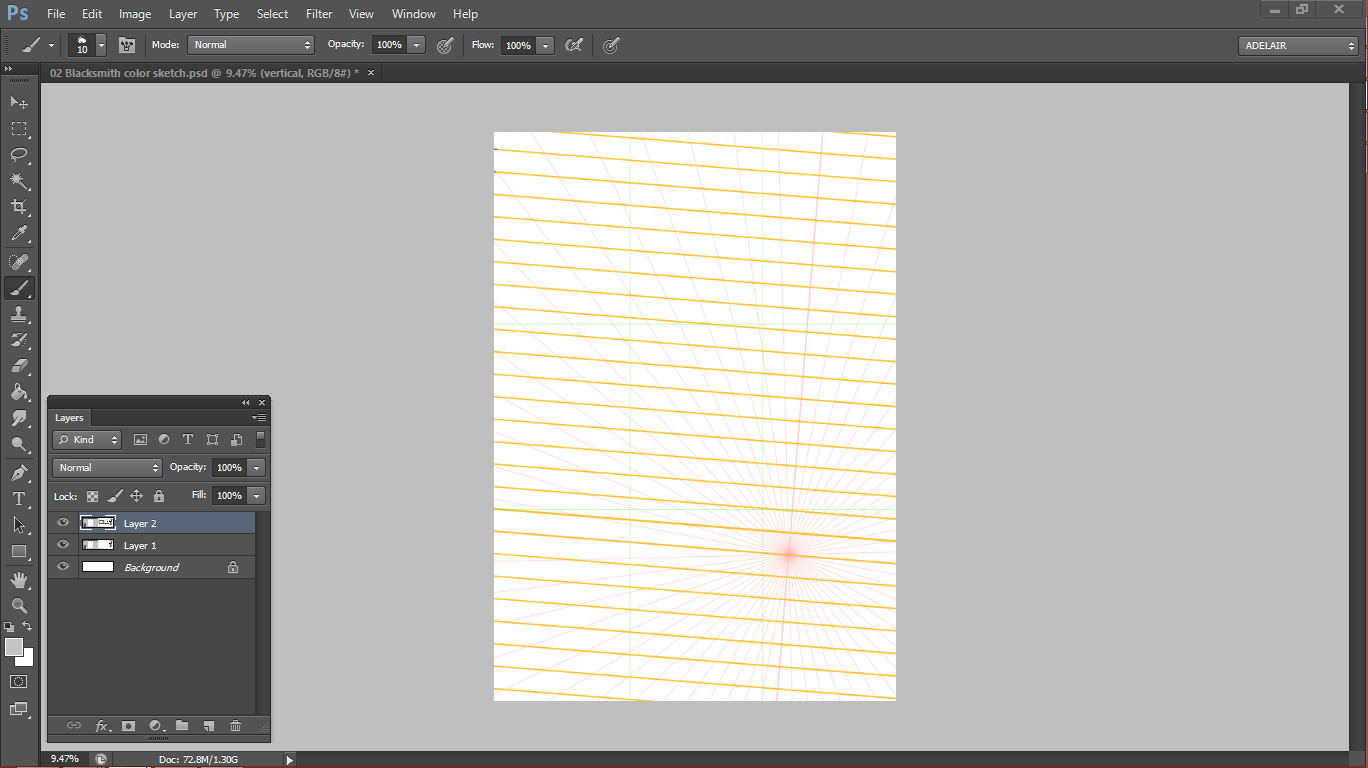Select the Brush tool in the toolbox
The image size is (1368, 768).
tap(19, 289)
